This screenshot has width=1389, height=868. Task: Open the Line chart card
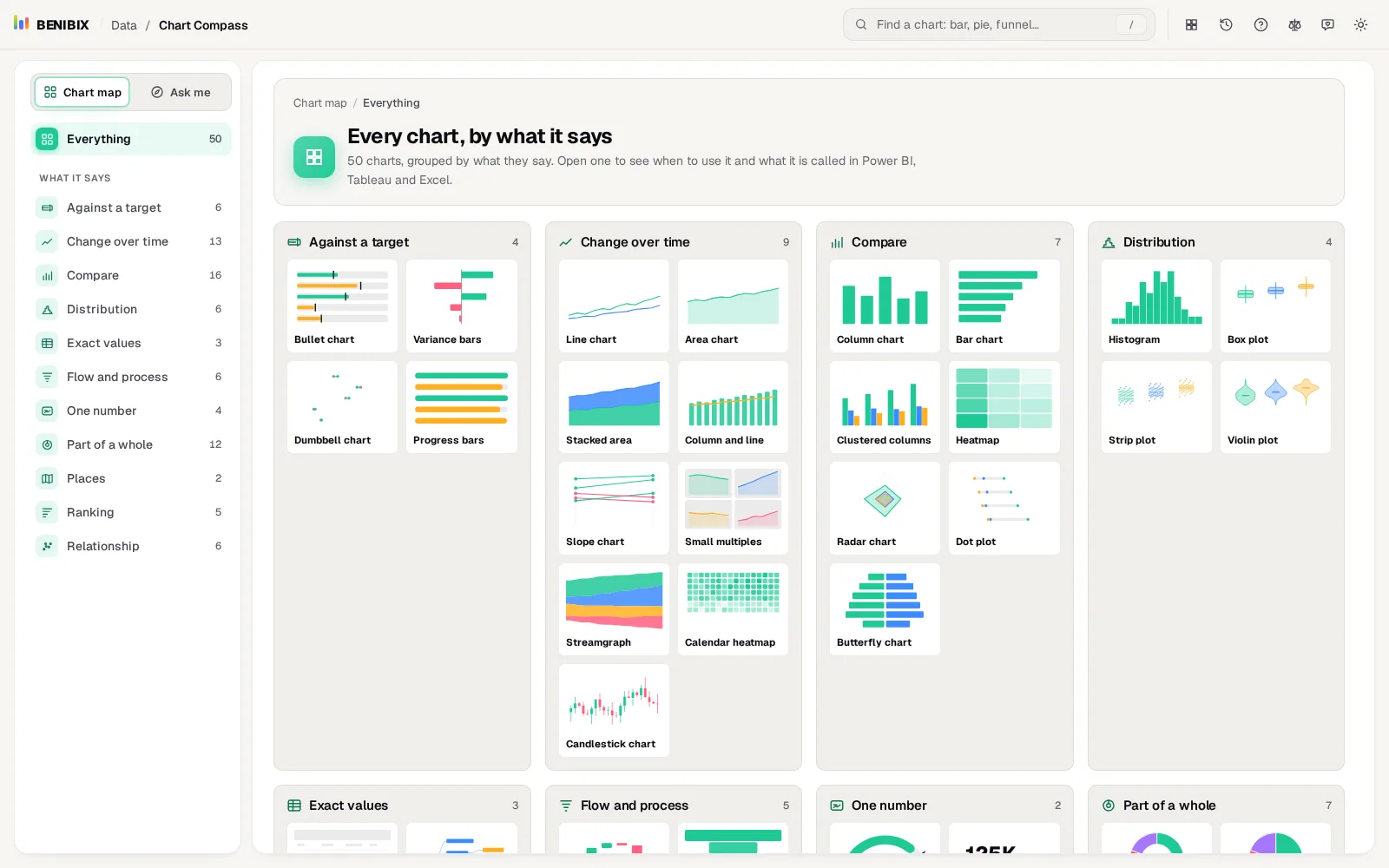[x=614, y=306]
